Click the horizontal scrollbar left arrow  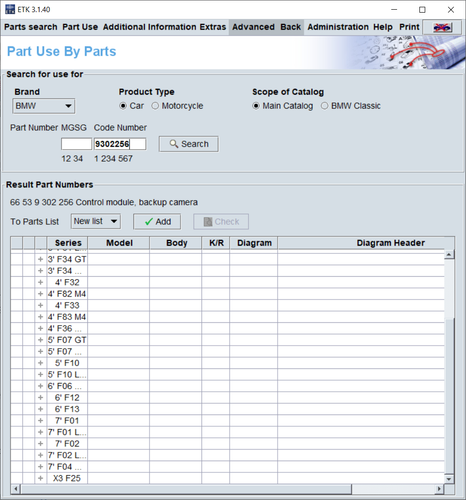(16, 489)
